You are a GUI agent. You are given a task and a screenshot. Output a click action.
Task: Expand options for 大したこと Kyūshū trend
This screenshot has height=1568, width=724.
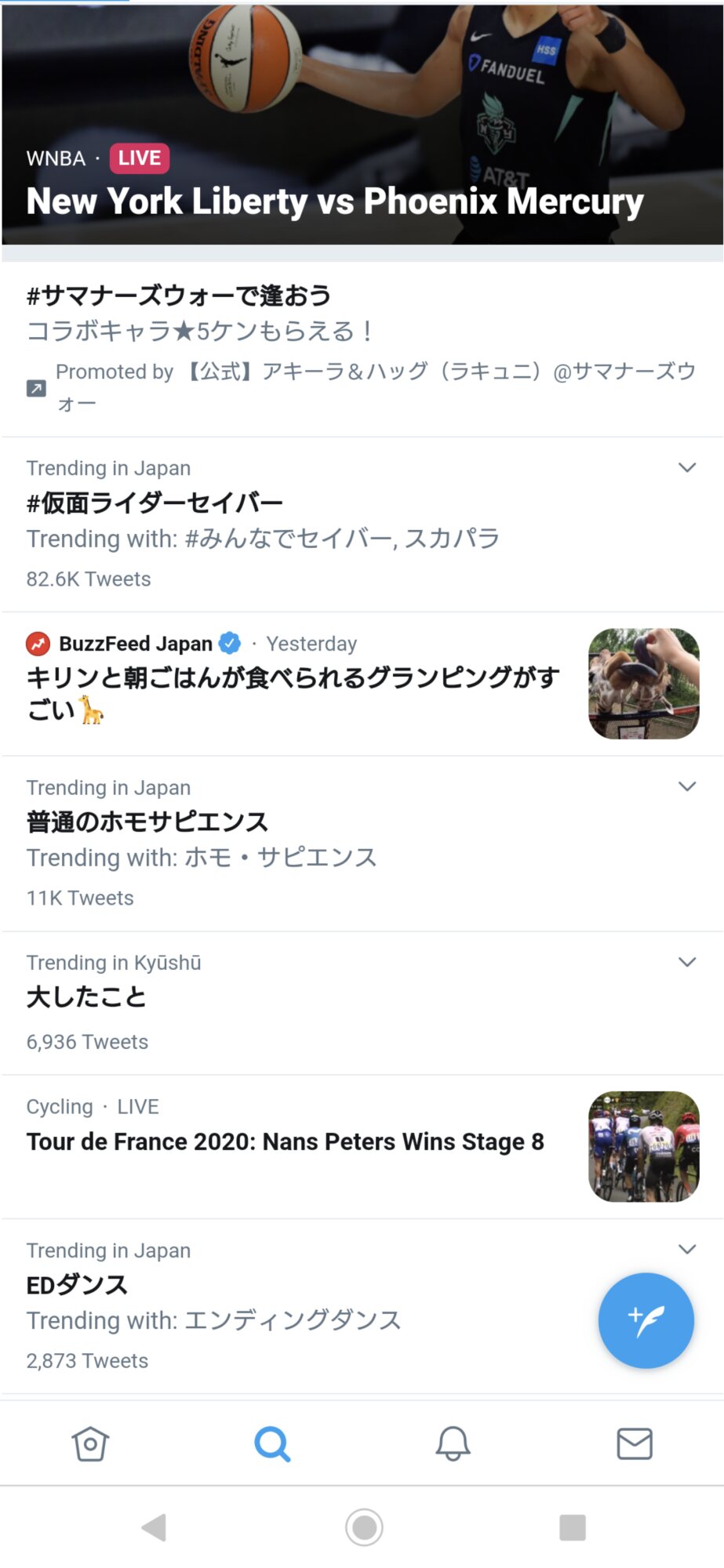pyautogui.click(x=687, y=963)
